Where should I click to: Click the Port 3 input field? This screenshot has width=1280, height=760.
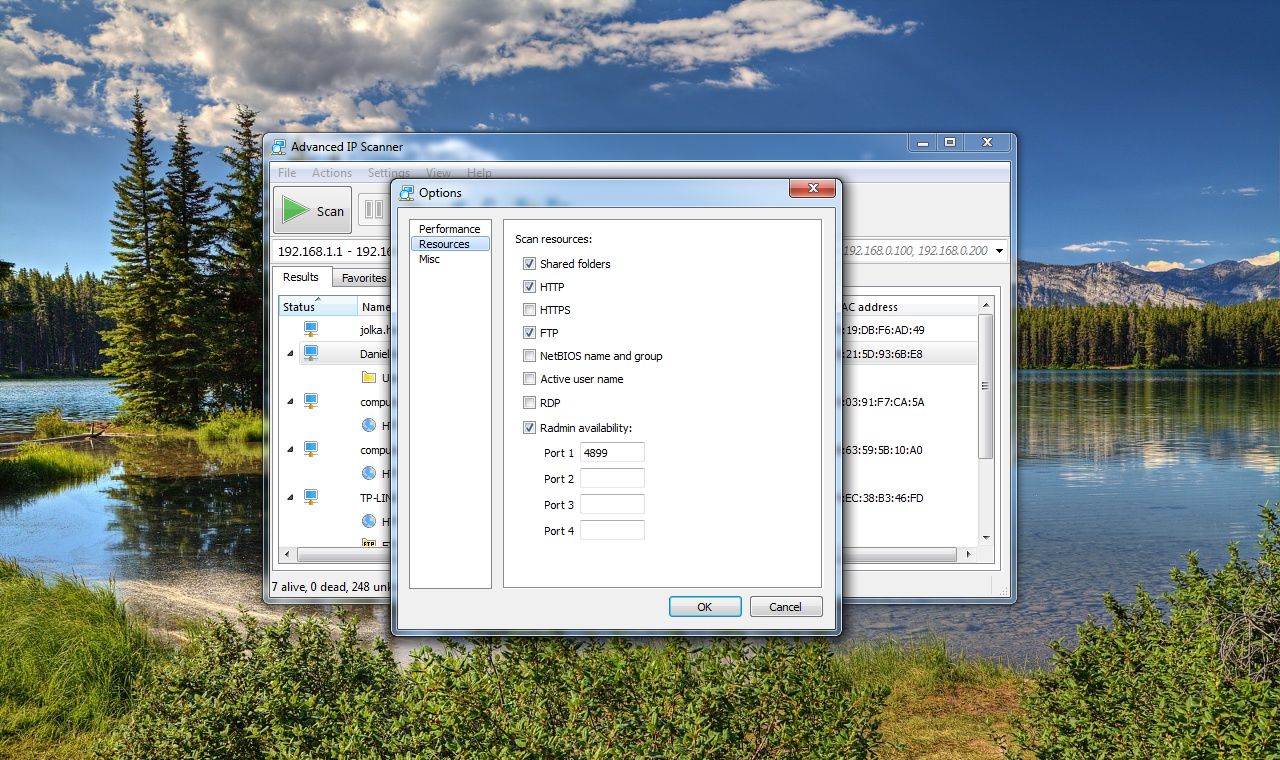612,505
